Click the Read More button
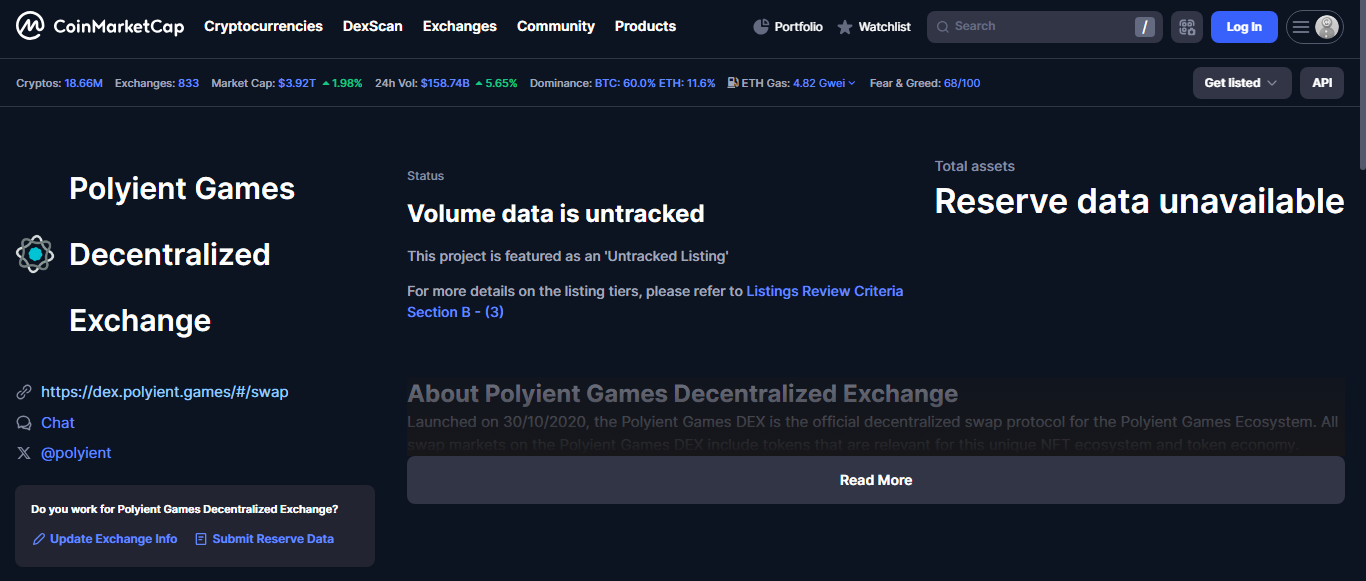Viewport: 1366px width, 581px height. click(x=876, y=480)
